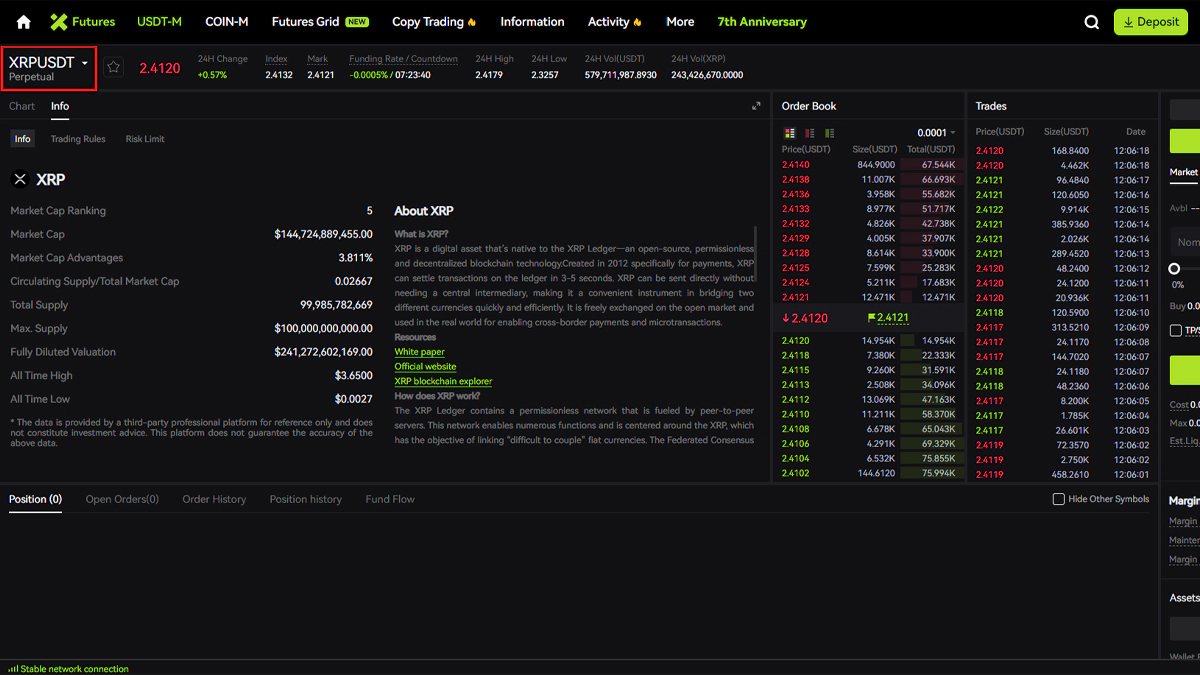
Task: Click the XRP coin logo icon
Action: point(20,180)
